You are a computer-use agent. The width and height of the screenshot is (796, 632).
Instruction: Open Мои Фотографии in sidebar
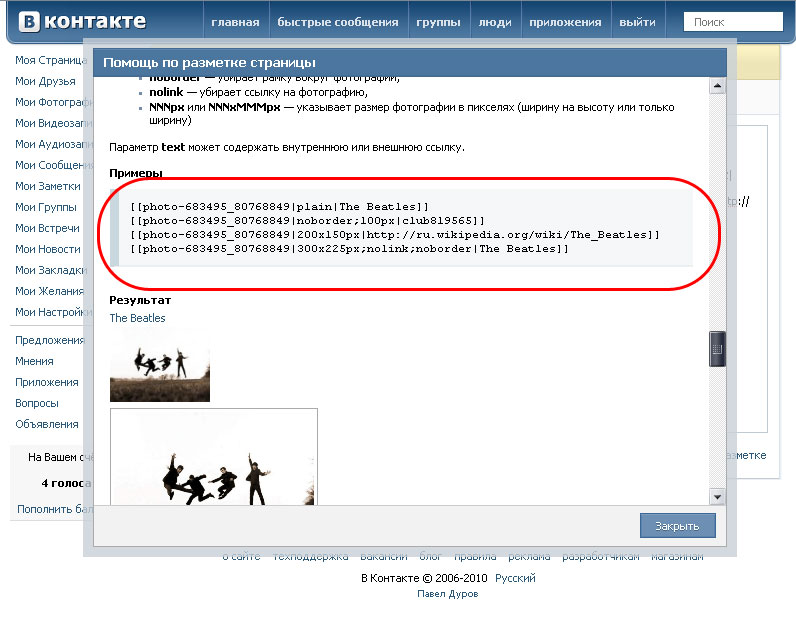53,102
